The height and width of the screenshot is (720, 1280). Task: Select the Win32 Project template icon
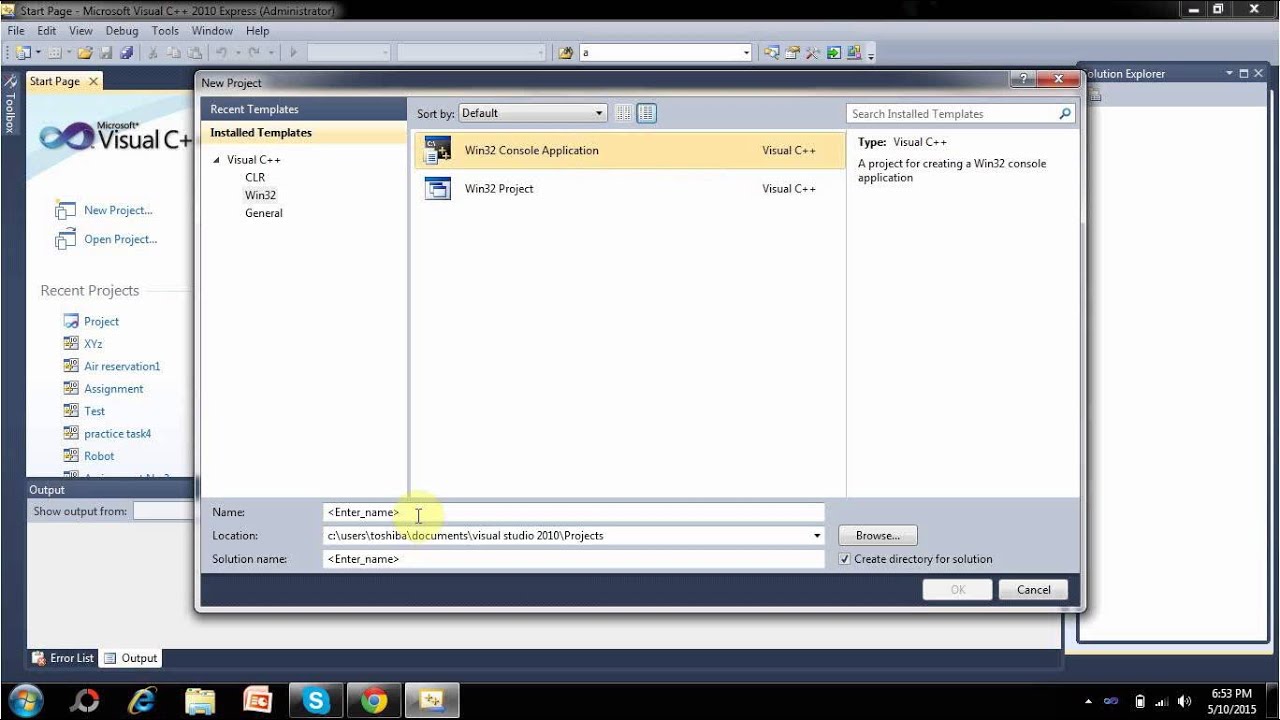438,188
